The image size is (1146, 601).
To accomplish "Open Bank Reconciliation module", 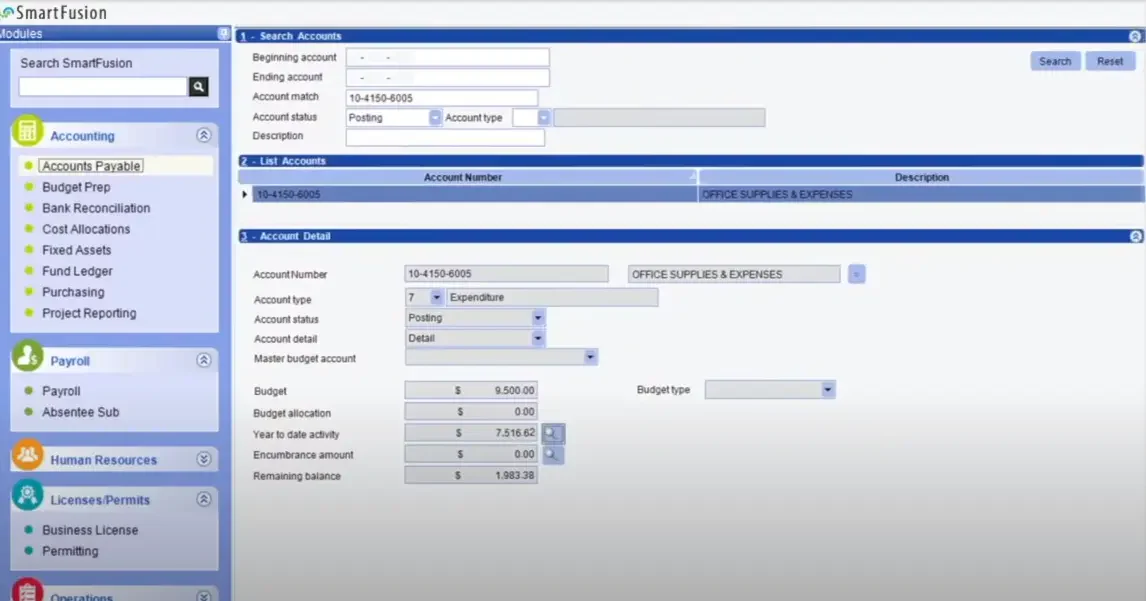I will 96,208.
